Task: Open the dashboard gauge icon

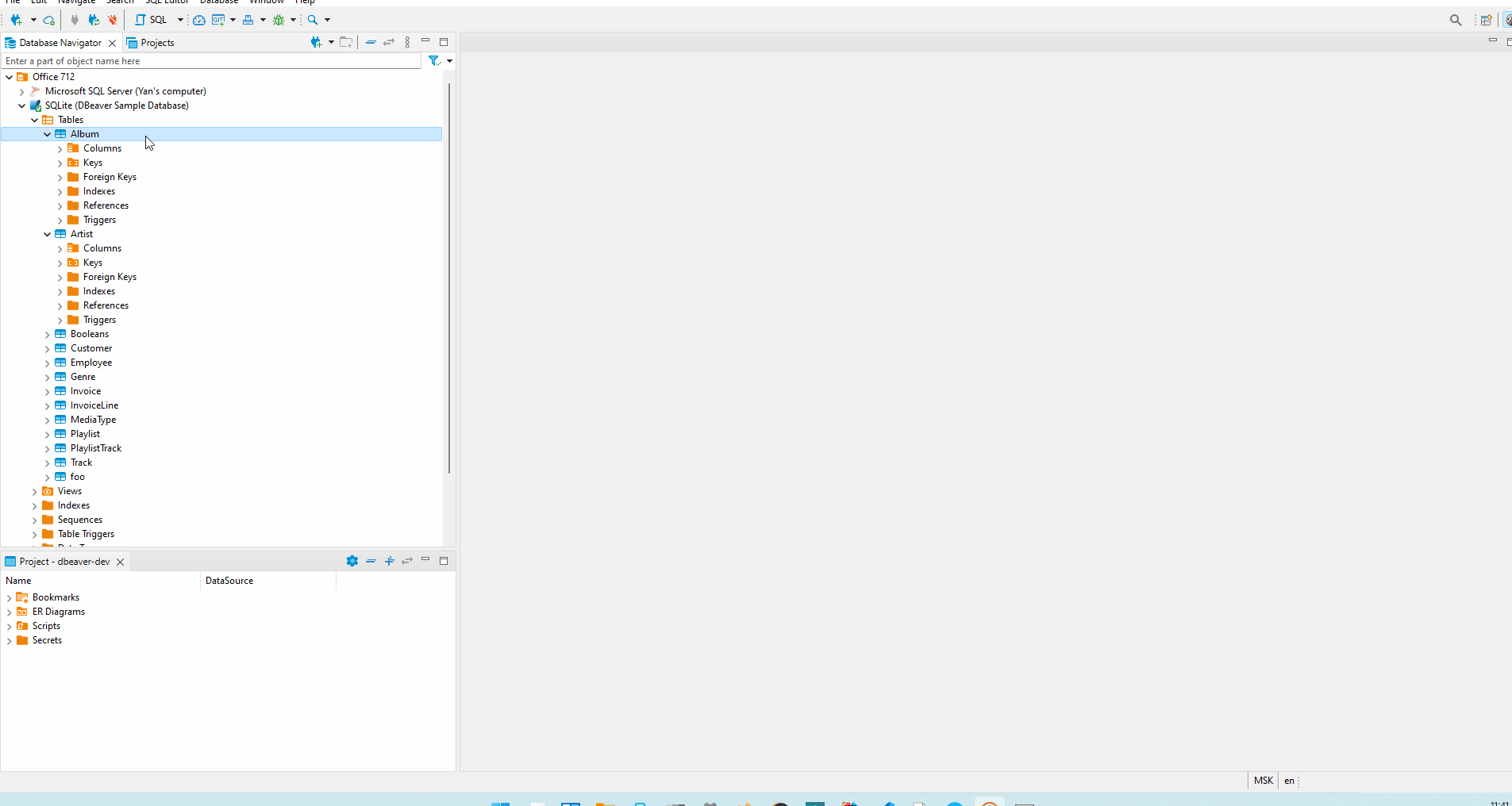Action: click(x=199, y=20)
